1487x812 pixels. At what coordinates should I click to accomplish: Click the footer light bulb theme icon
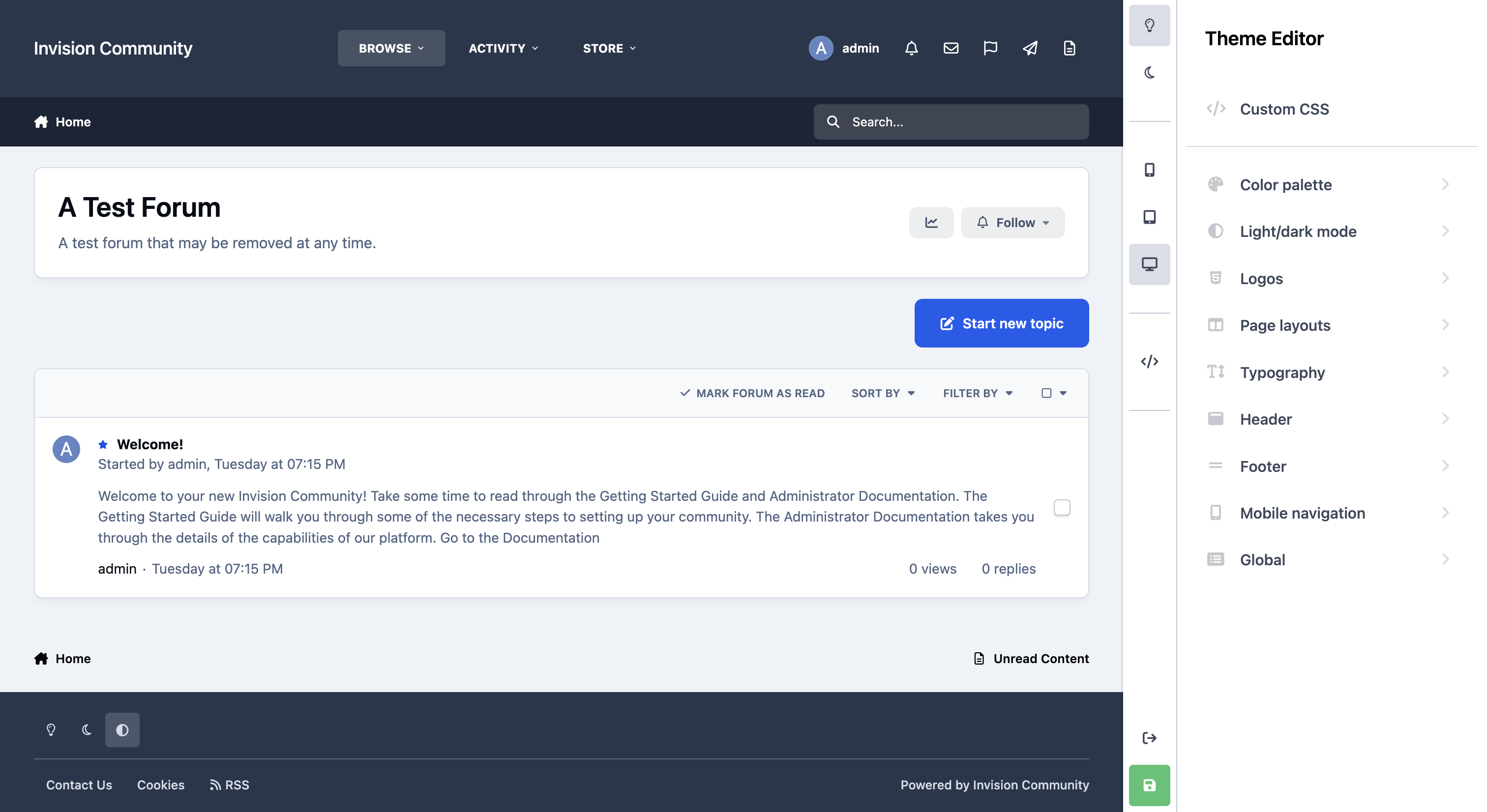51,729
